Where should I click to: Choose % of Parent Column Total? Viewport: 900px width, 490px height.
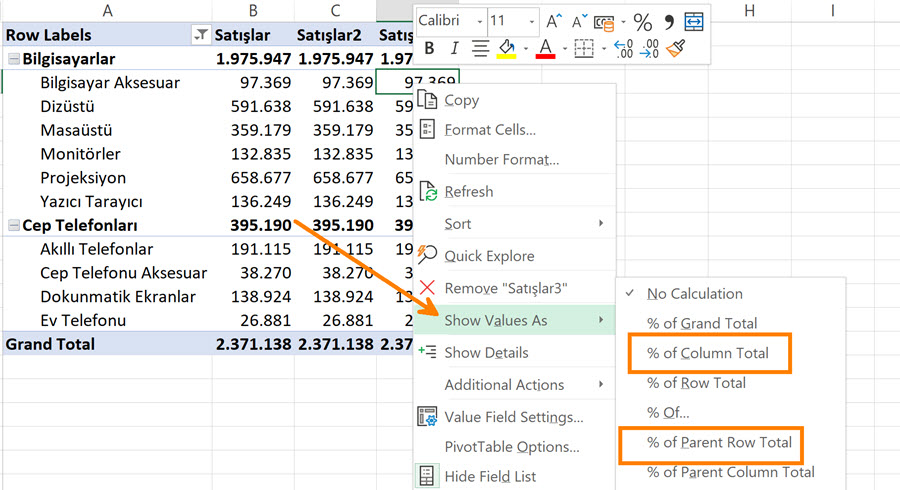click(731, 472)
